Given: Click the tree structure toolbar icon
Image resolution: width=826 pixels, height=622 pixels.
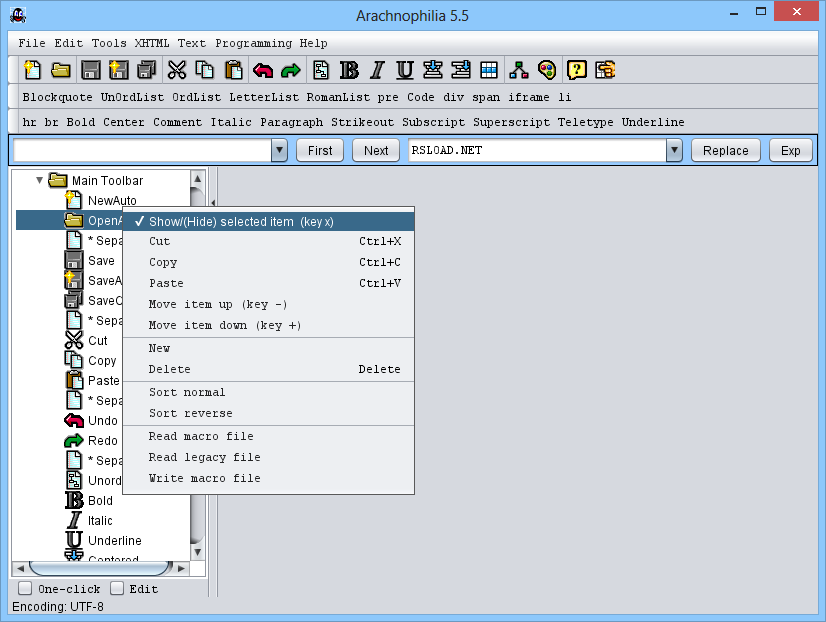Looking at the screenshot, I should (x=519, y=70).
